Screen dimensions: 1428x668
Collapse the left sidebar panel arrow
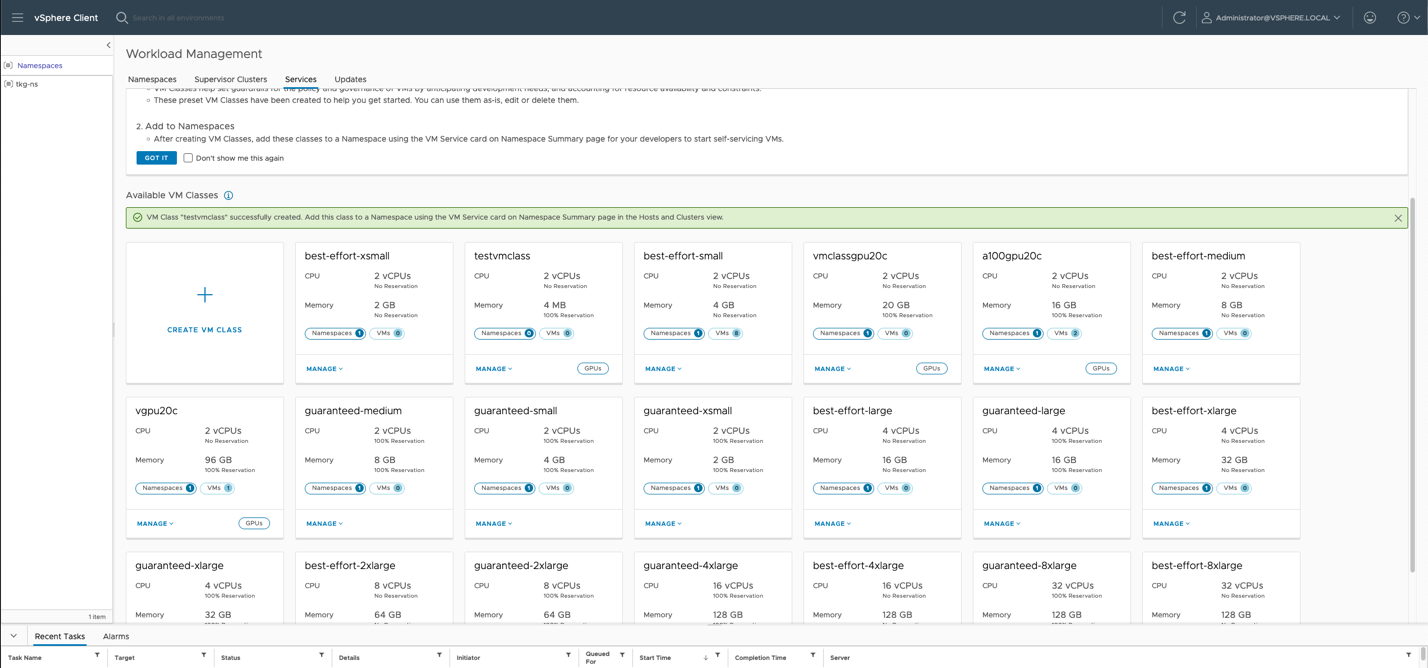[108, 45]
